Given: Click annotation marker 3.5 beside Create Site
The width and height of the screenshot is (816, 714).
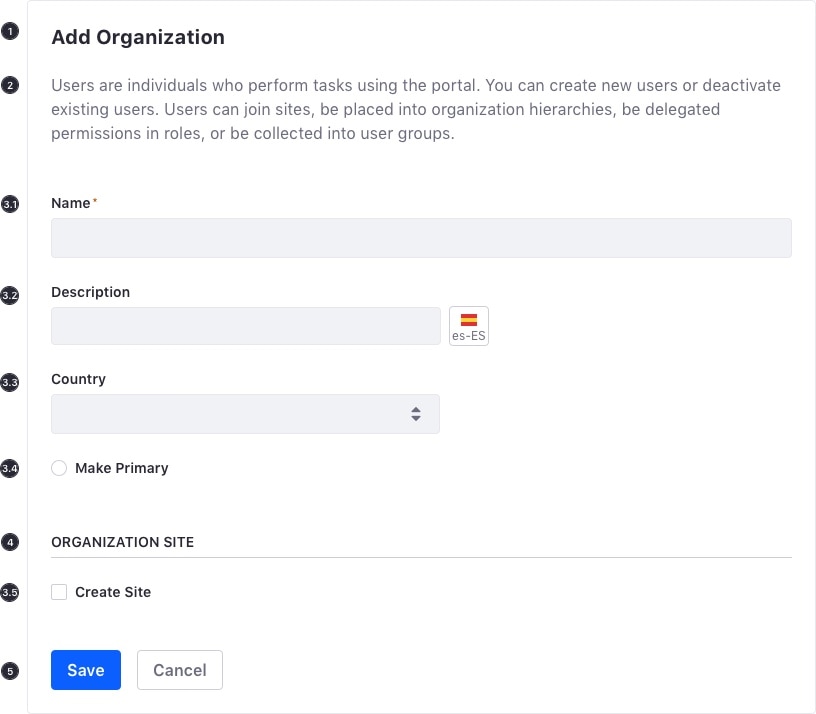Looking at the screenshot, I should (x=10, y=593).
